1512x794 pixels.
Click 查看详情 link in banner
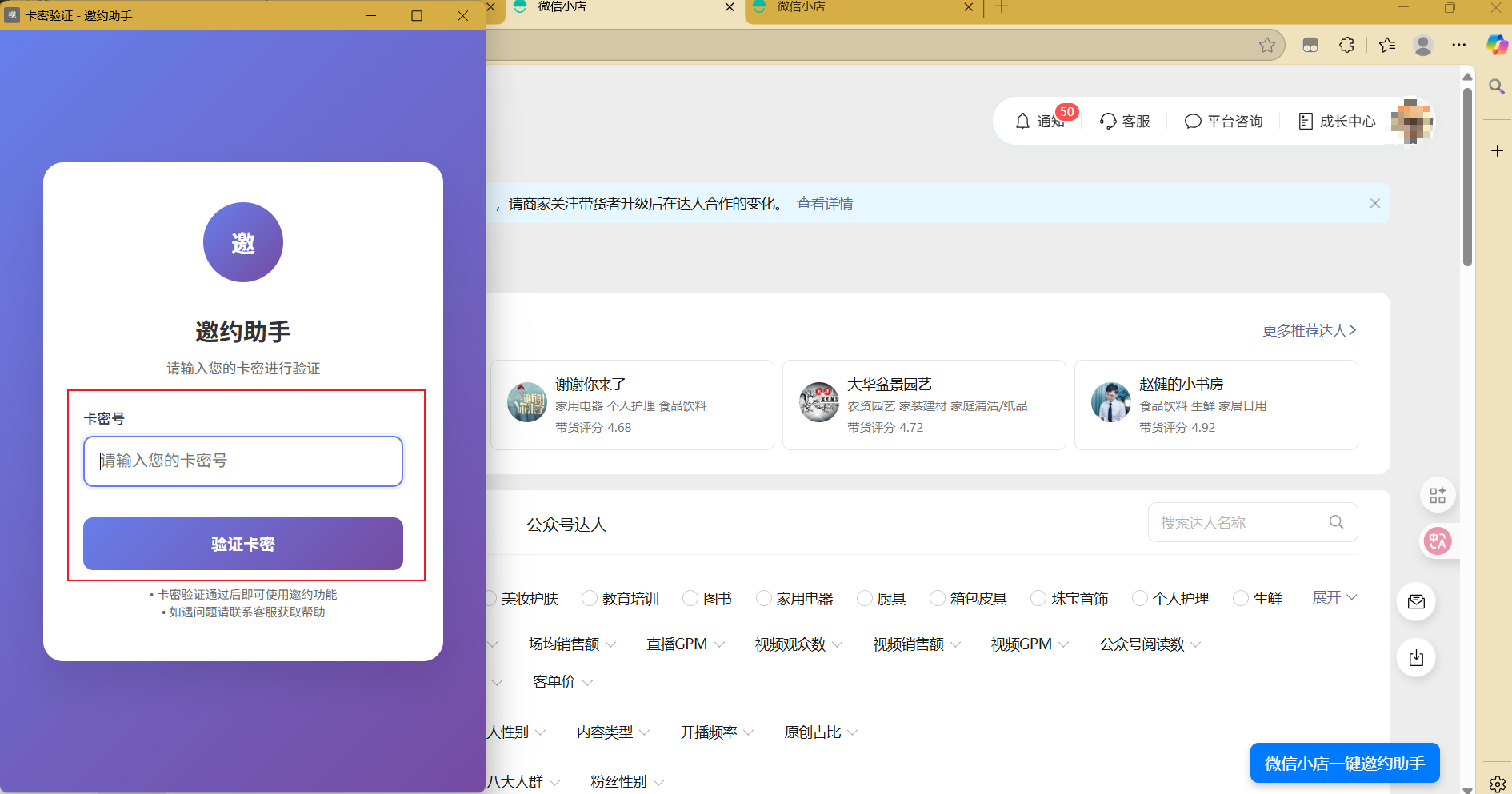click(825, 204)
